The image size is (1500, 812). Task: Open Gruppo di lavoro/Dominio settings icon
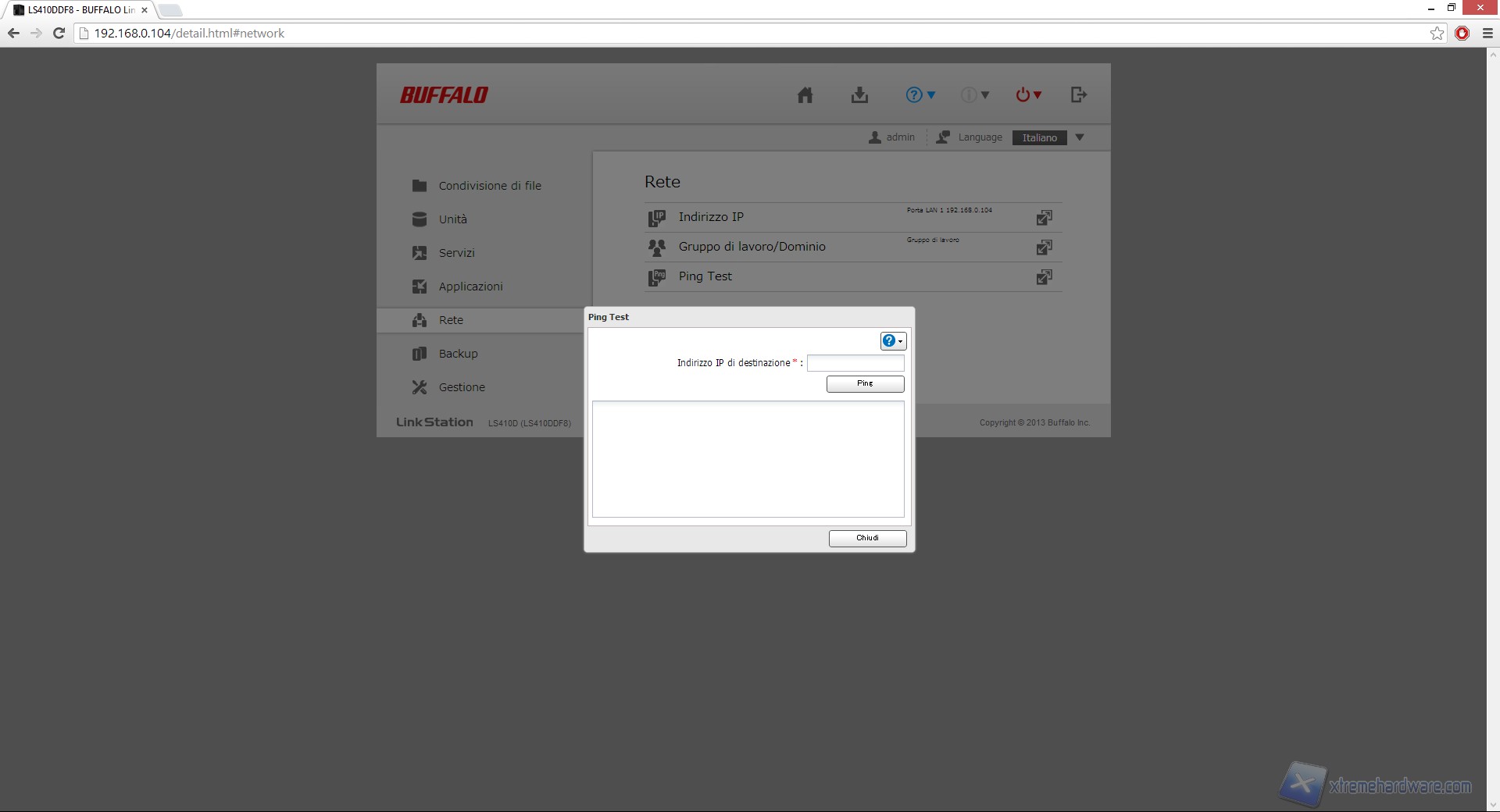point(1044,248)
